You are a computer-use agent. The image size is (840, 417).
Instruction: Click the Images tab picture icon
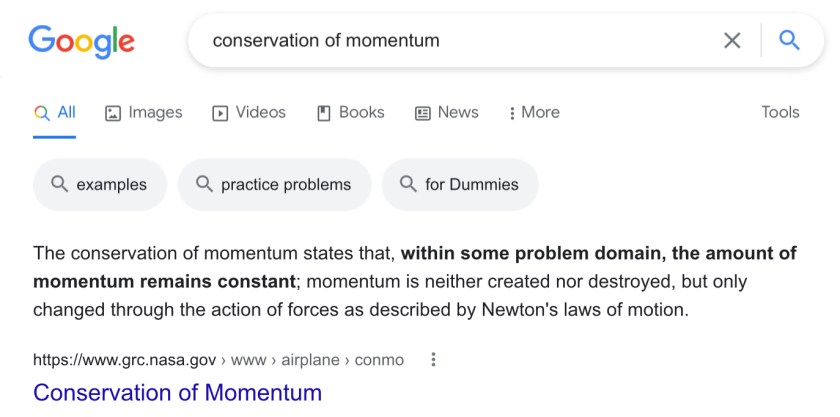[113, 113]
